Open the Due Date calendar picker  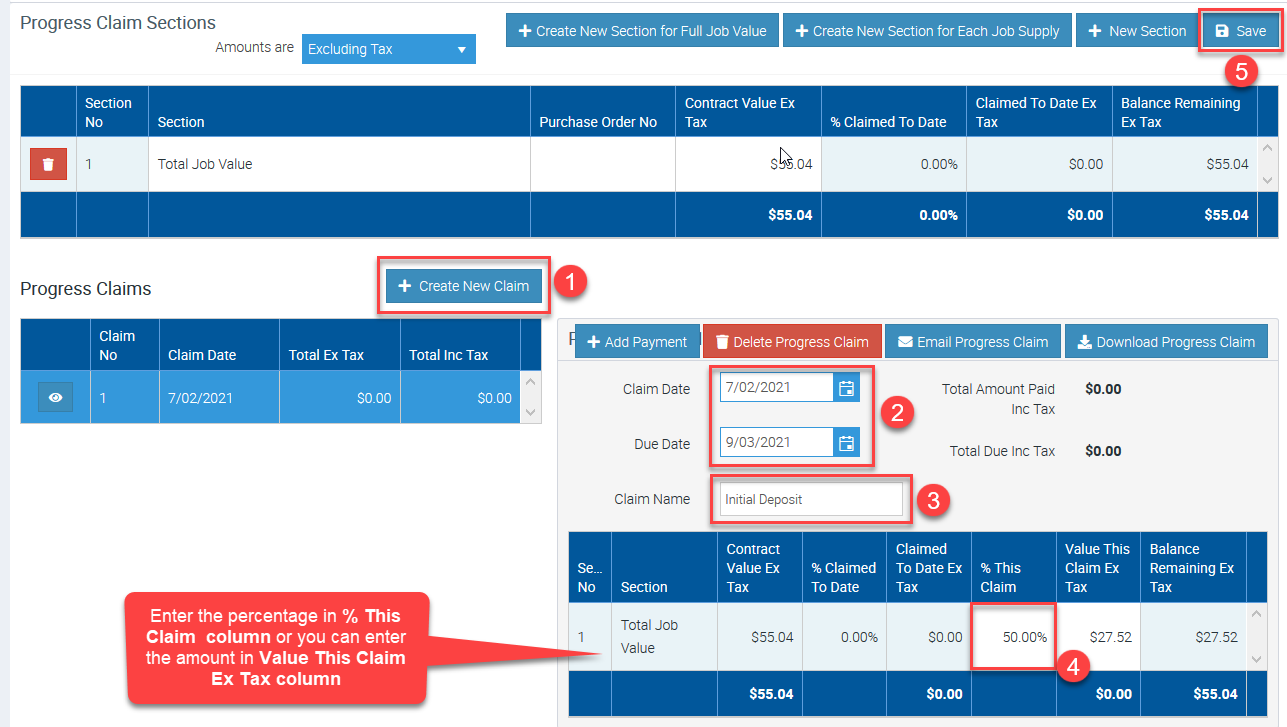[846, 442]
